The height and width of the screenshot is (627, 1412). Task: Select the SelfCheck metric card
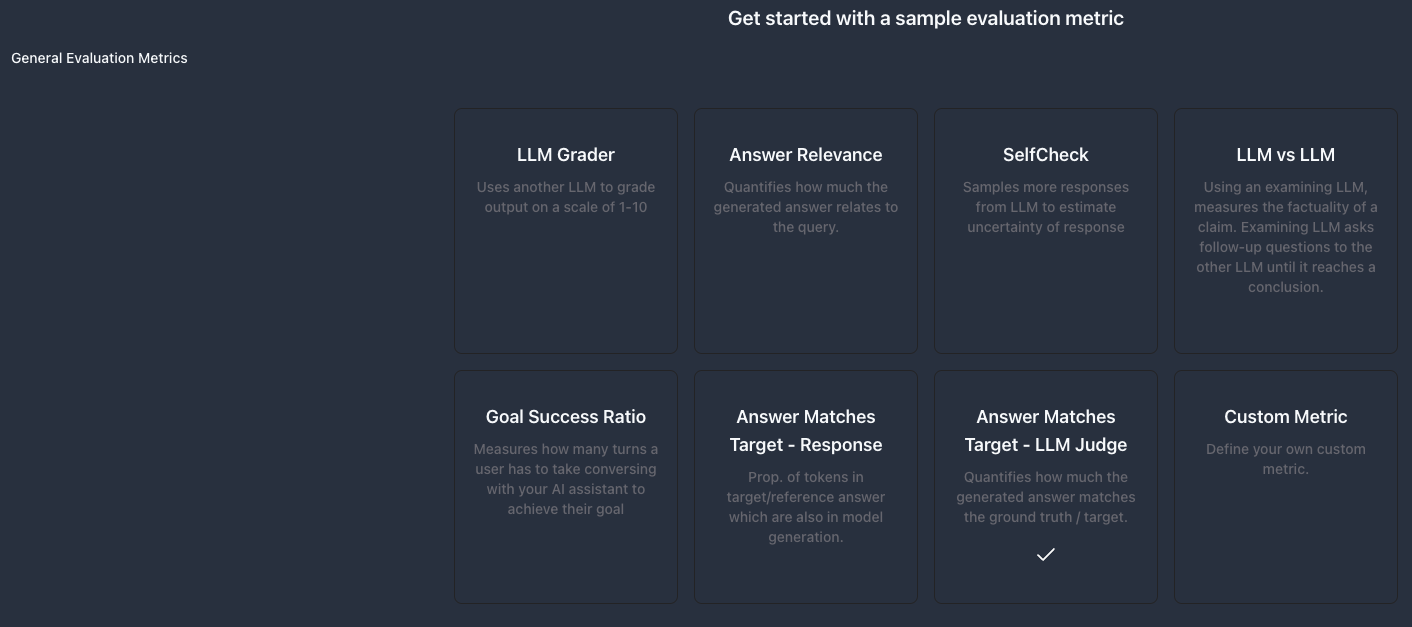point(1046,230)
